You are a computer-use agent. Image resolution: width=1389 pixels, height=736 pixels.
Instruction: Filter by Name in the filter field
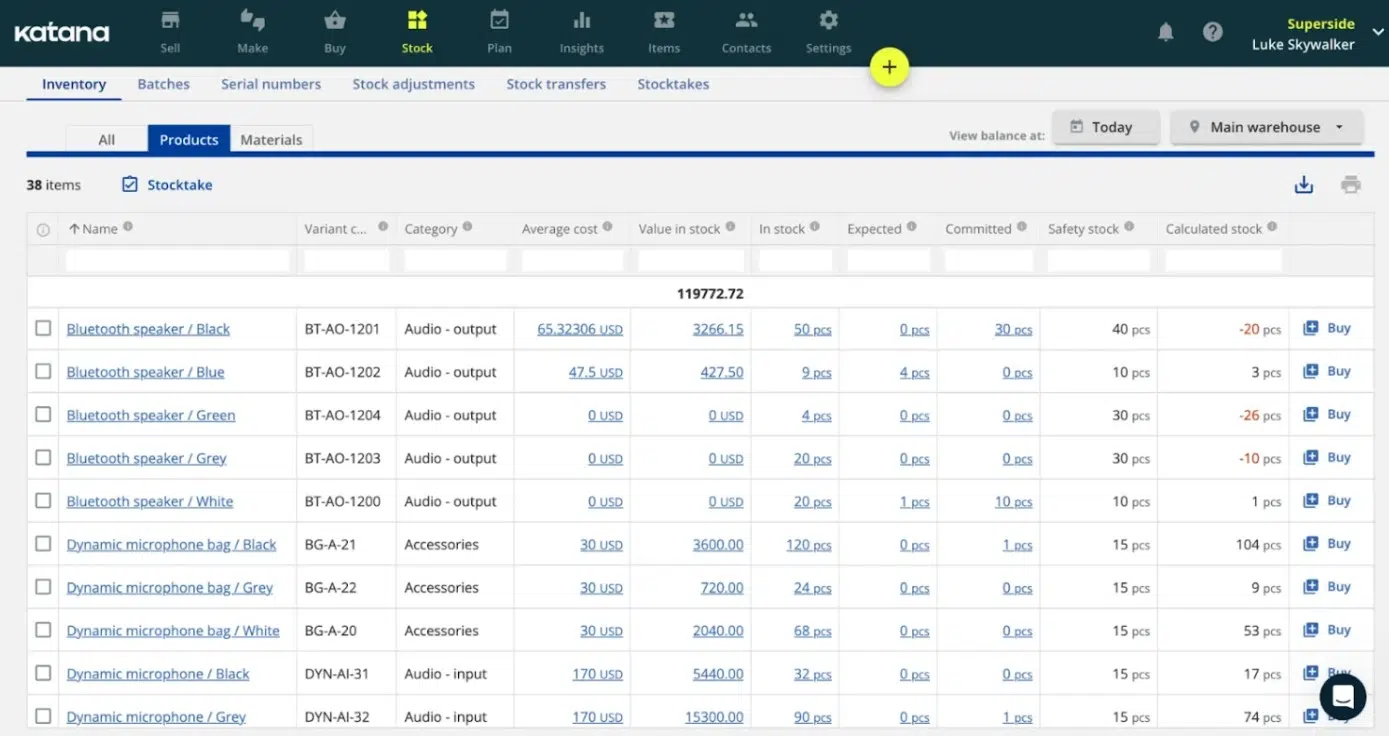tap(178, 261)
